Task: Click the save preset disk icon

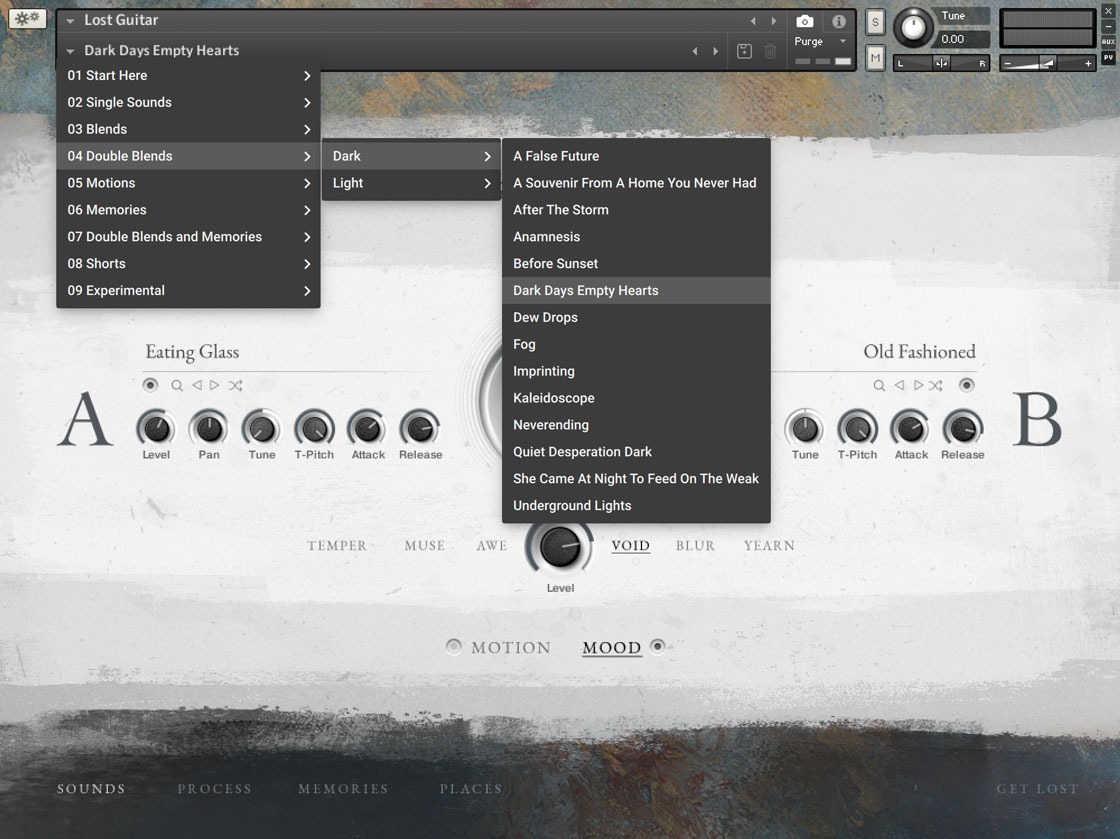Action: click(x=744, y=51)
